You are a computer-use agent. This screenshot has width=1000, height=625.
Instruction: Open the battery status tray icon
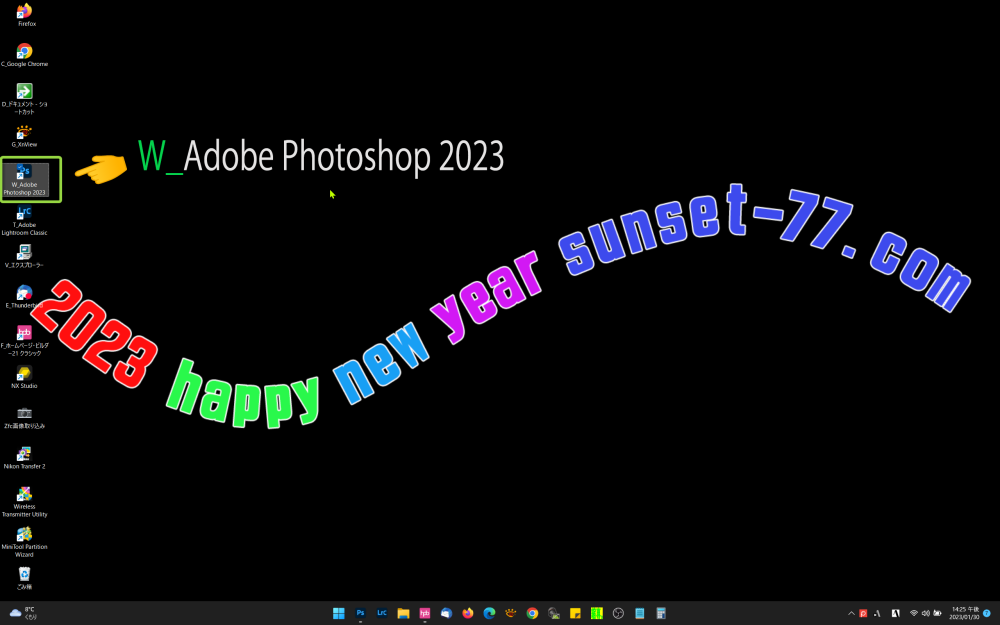point(937,614)
